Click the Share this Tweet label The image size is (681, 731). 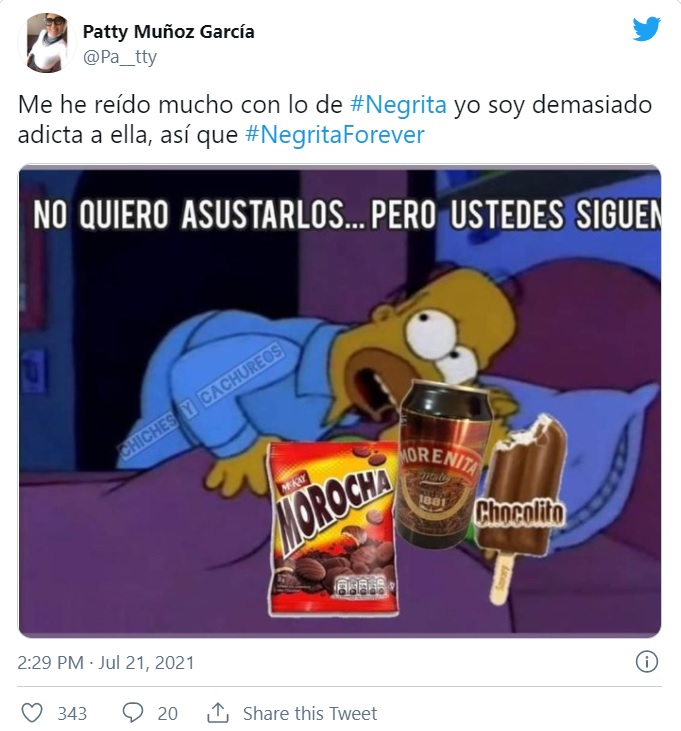pyautogui.click(x=310, y=713)
